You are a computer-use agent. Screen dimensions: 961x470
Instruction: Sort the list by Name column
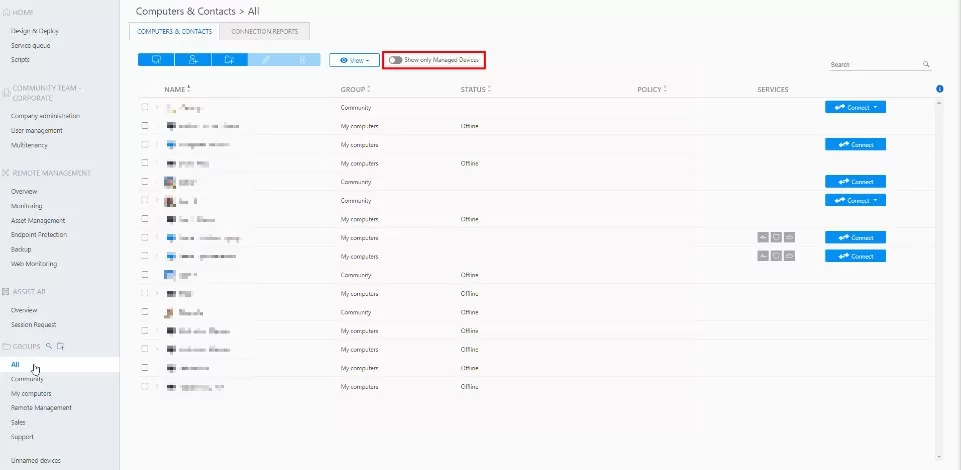[x=177, y=89]
